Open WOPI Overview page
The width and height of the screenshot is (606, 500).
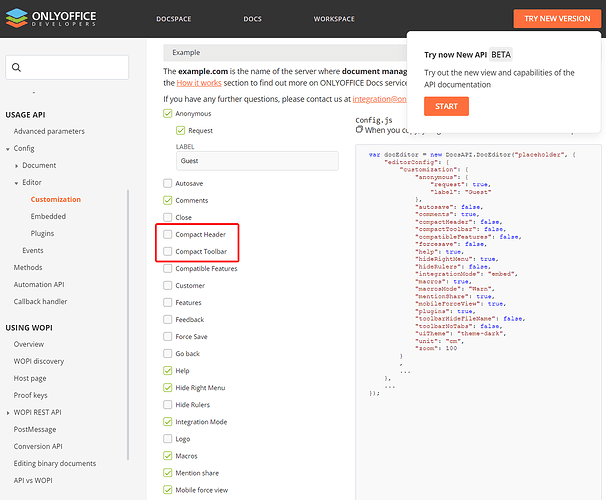point(29,344)
